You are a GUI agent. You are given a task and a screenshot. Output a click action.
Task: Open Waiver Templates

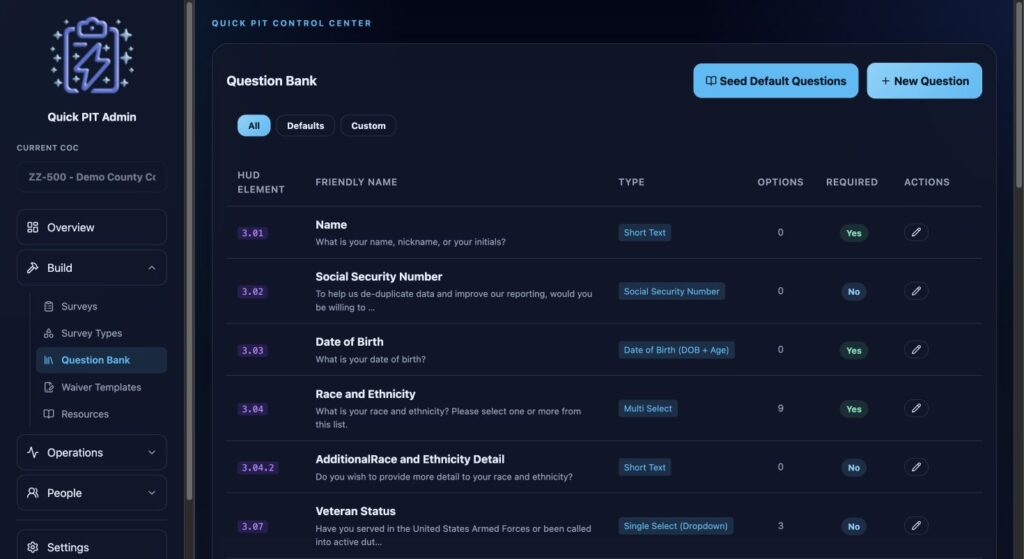(101, 387)
